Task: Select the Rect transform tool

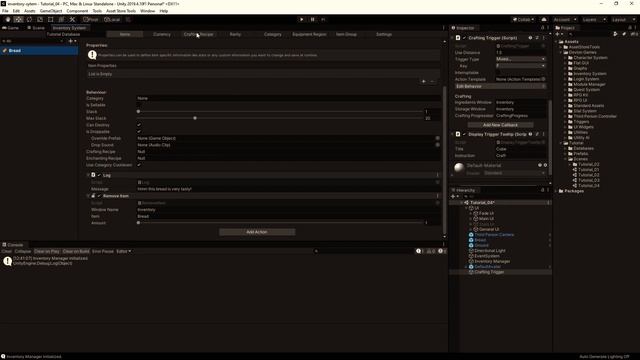Action: (x=51, y=20)
